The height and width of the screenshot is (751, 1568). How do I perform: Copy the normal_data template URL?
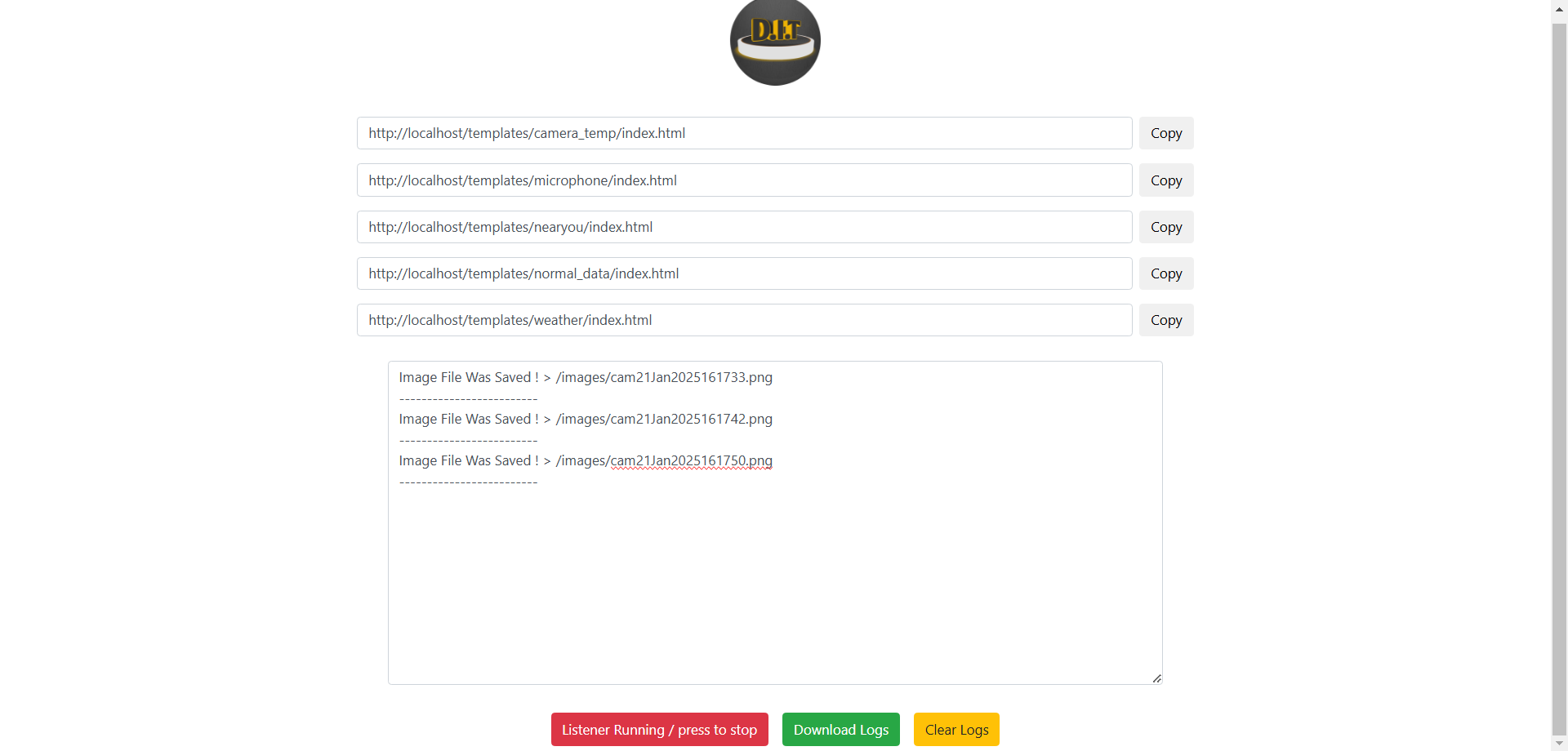point(1165,273)
